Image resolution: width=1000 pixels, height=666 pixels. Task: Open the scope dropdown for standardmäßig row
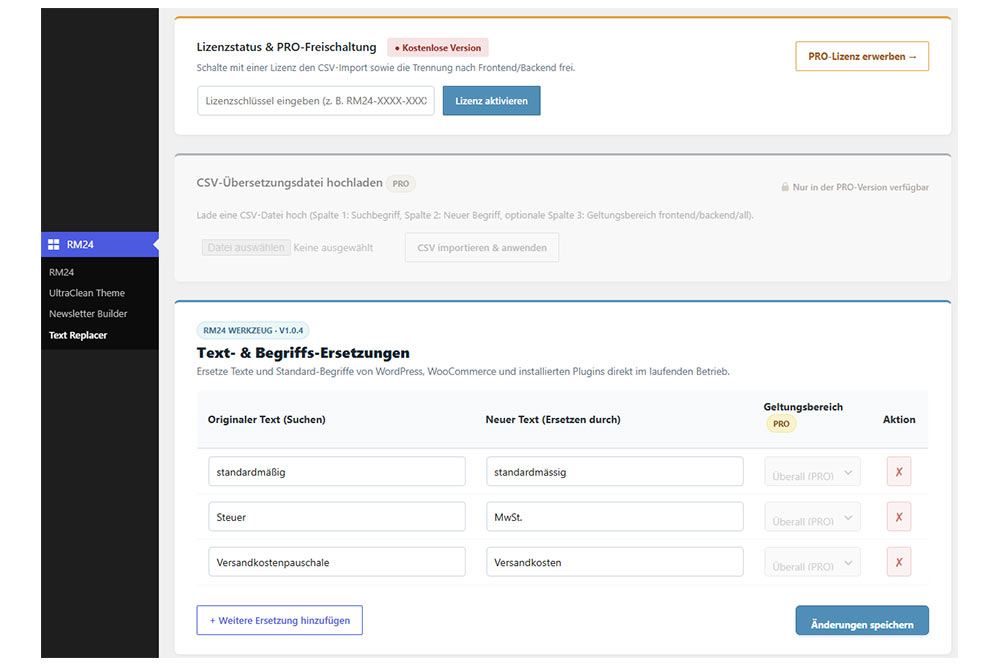click(812, 472)
